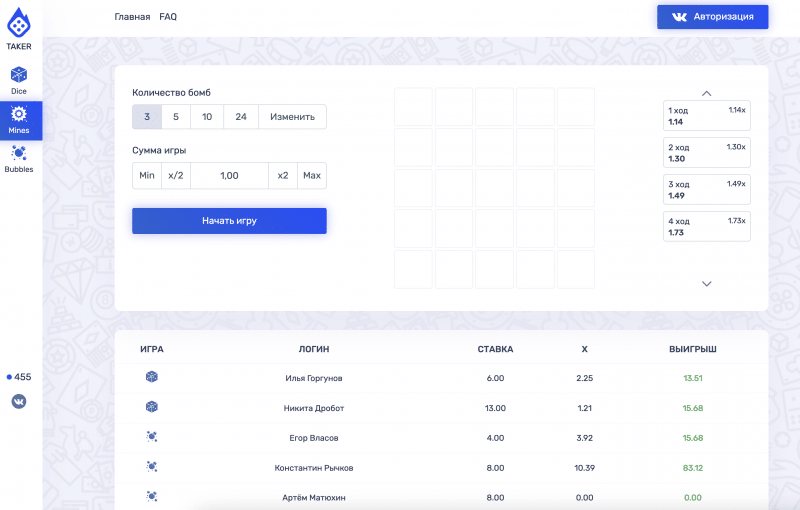This screenshot has height=510, width=800.
Task: Double the bet with x2
Action: click(x=283, y=175)
